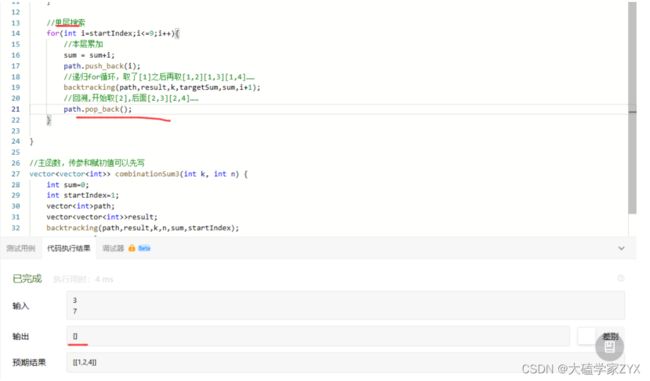Place cursor on path.pop_back(); line
The image size is (650, 381).
tap(97, 109)
